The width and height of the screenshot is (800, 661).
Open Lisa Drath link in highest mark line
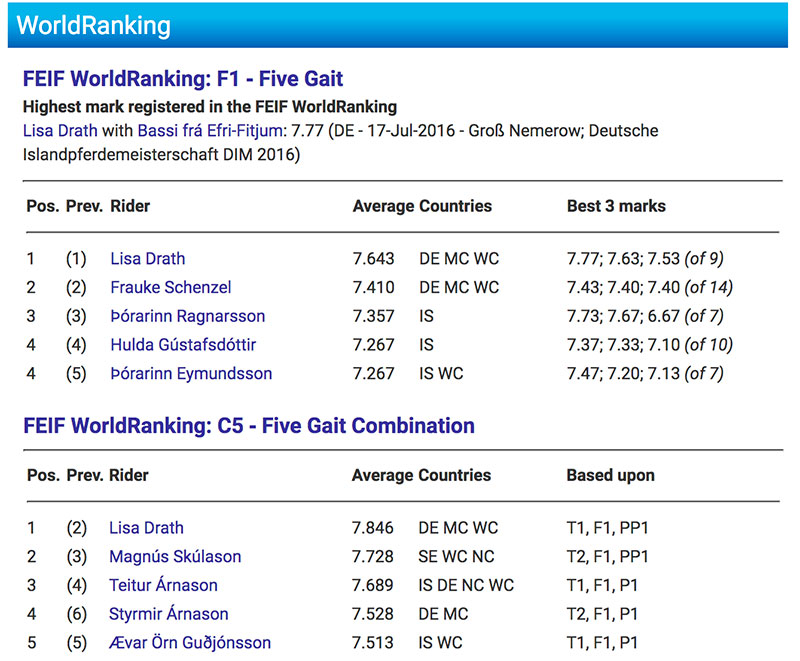(58, 130)
